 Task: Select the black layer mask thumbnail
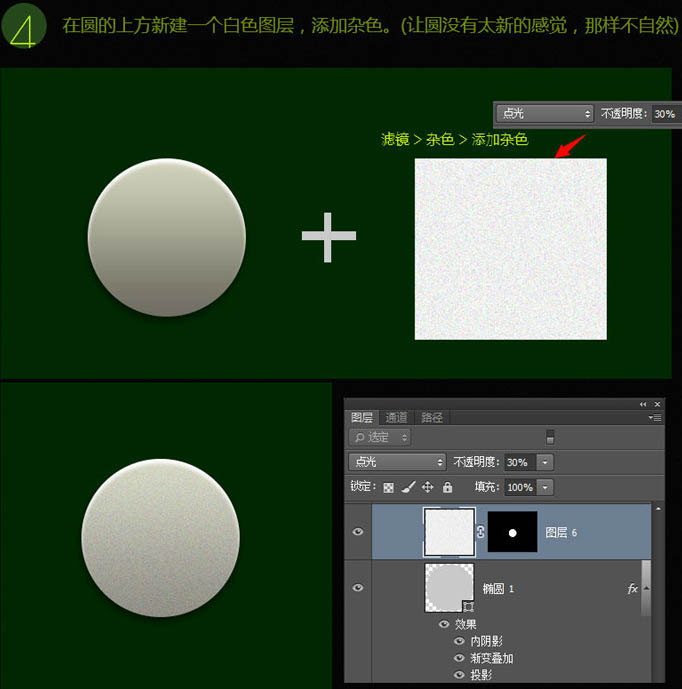pyautogui.click(x=512, y=533)
